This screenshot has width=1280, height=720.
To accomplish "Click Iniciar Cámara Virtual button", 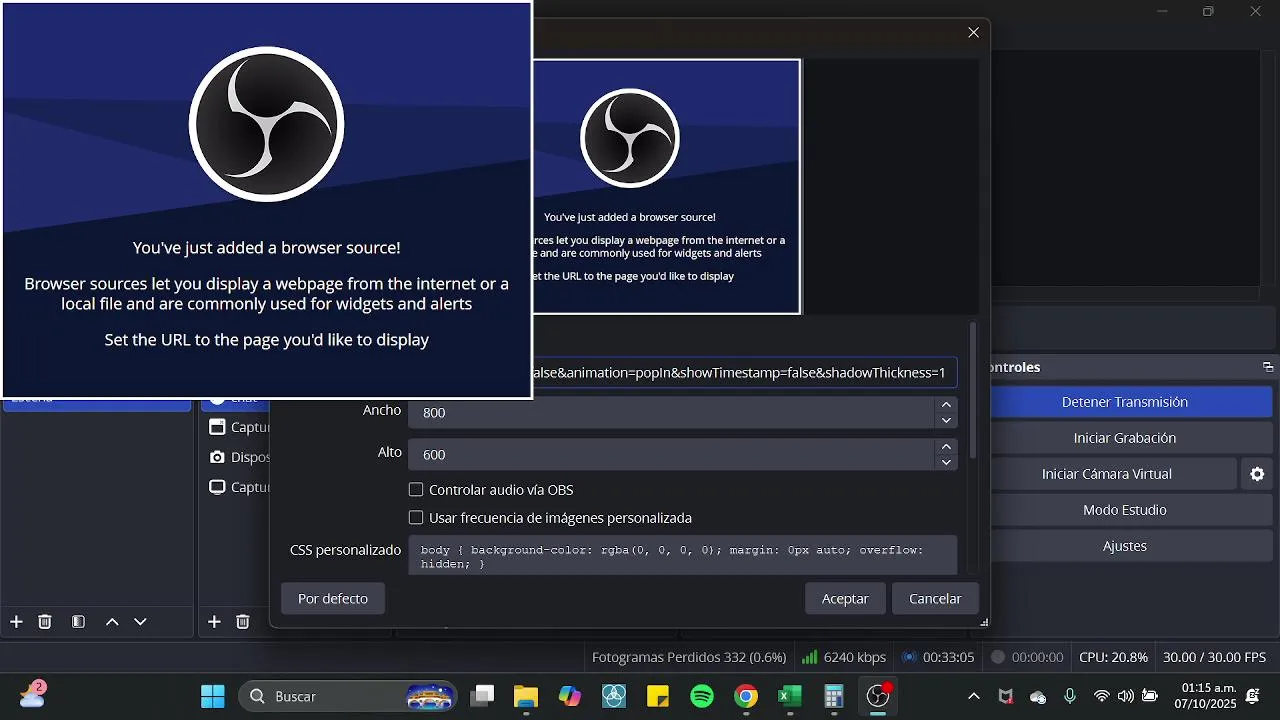I will coord(1107,474).
